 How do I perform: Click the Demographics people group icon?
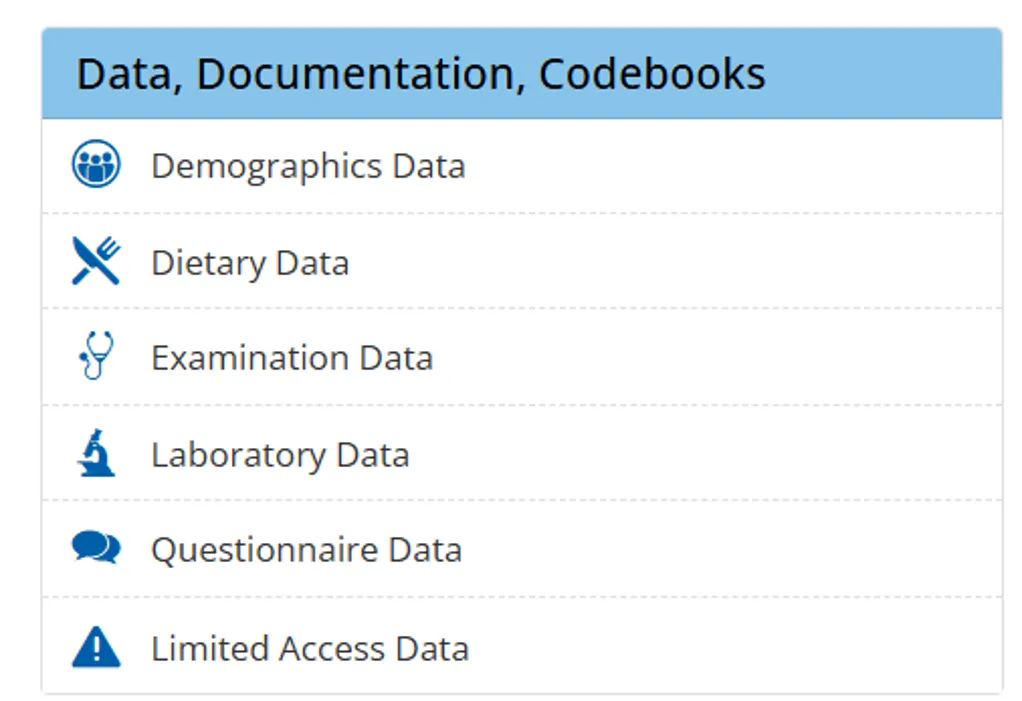tap(96, 164)
